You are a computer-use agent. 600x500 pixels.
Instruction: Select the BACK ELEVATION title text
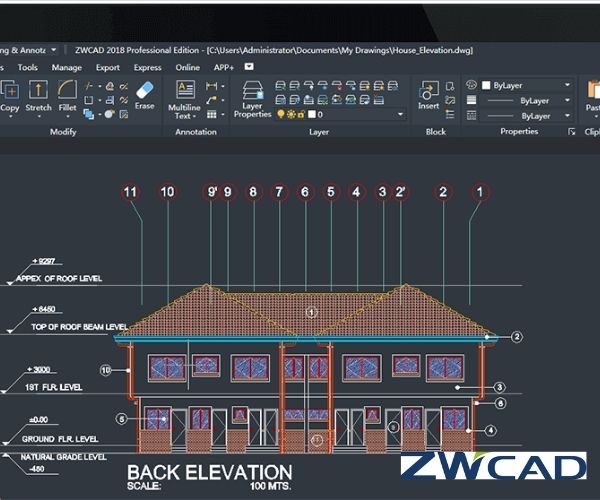pos(210,472)
